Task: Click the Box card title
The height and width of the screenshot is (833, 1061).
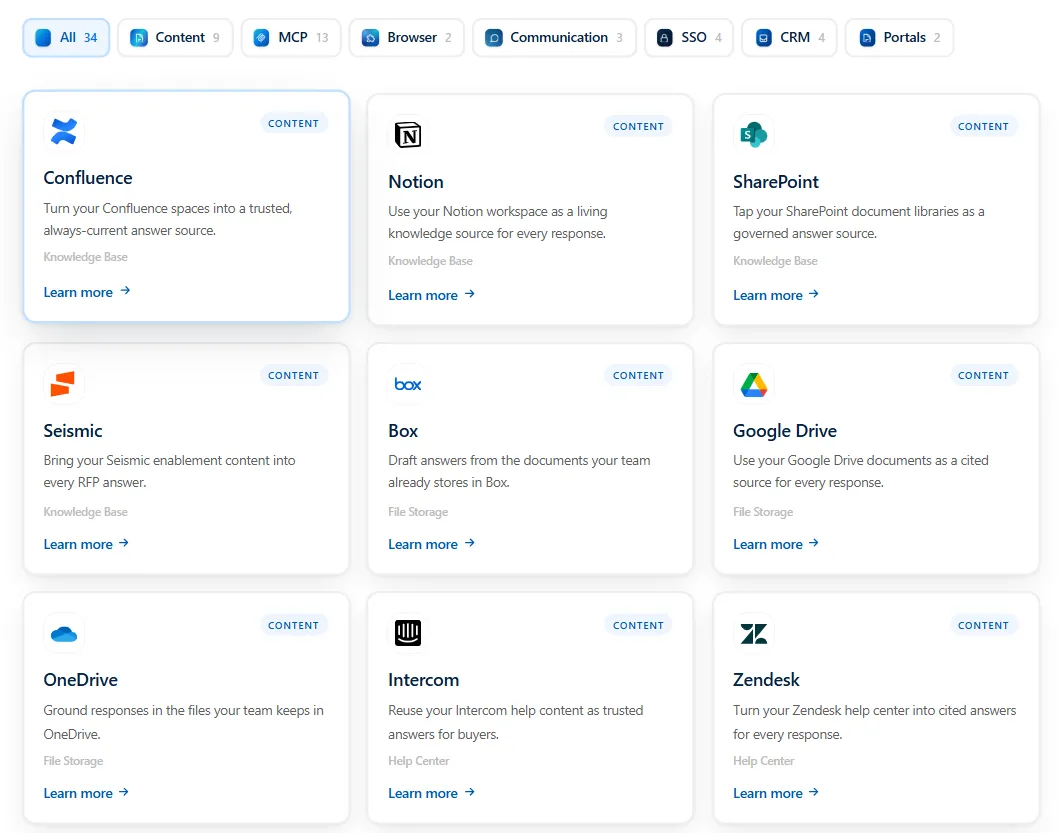Action: [x=403, y=431]
